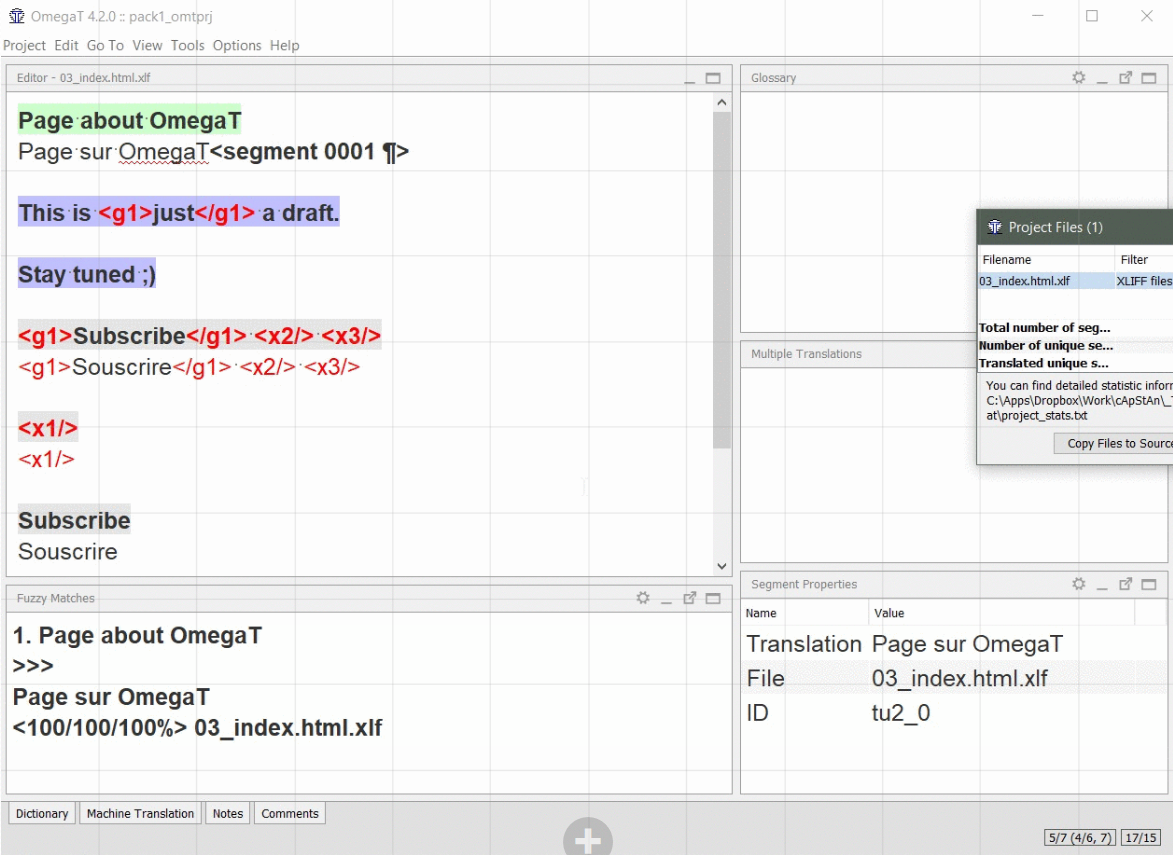Select the ID tu2_0 property row
This screenshot has height=855, width=1173.
pyautogui.click(x=954, y=713)
